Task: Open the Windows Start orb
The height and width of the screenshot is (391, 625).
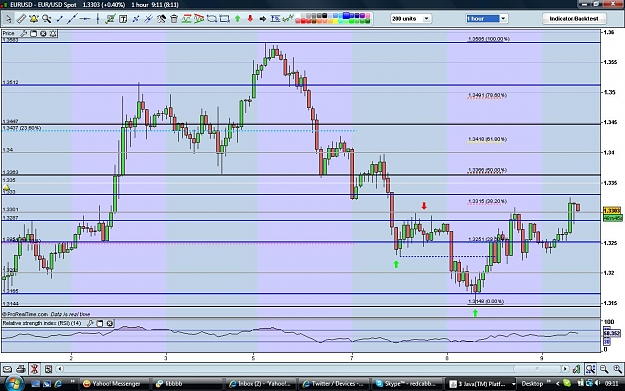Action: pos(14,383)
